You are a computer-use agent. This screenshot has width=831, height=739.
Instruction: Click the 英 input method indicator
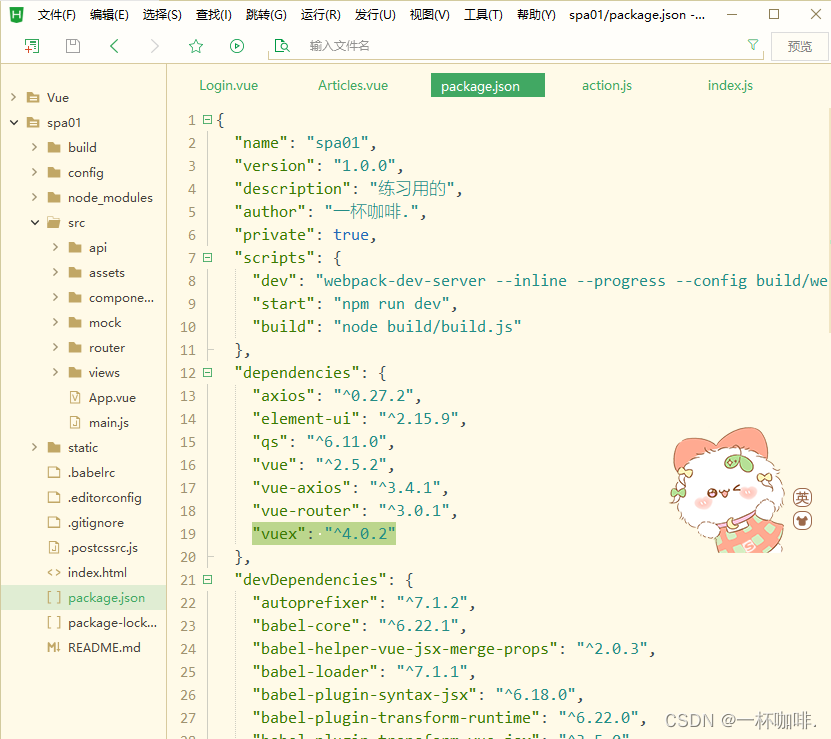tap(802, 498)
